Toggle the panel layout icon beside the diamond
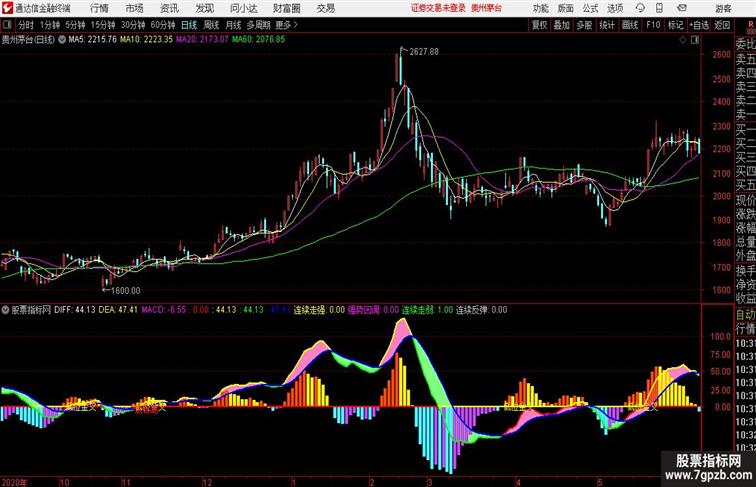Screen dimensions: 756x487 tap(695, 40)
